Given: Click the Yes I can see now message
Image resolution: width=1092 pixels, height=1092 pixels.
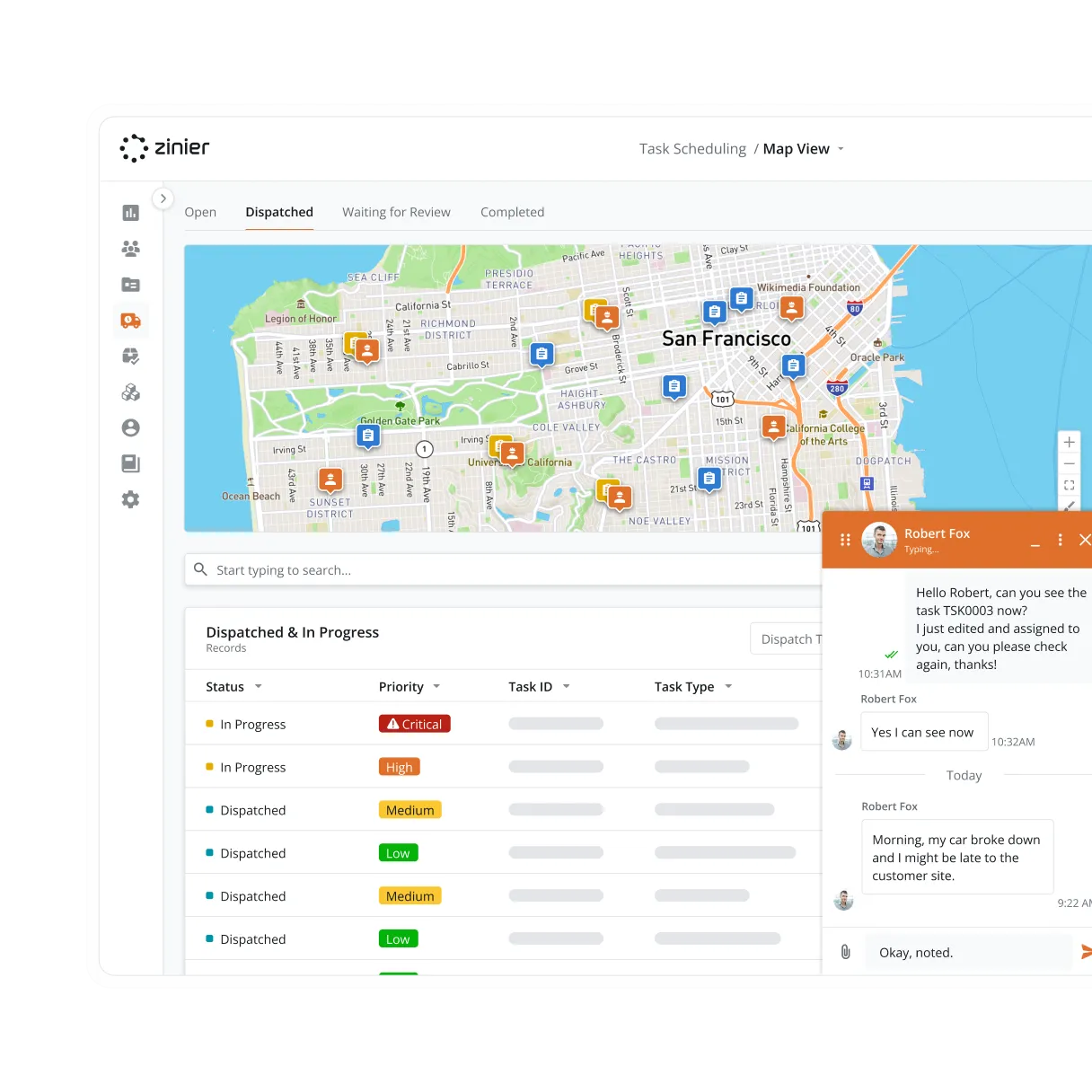Looking at the screenshot, I should point(923,732).
